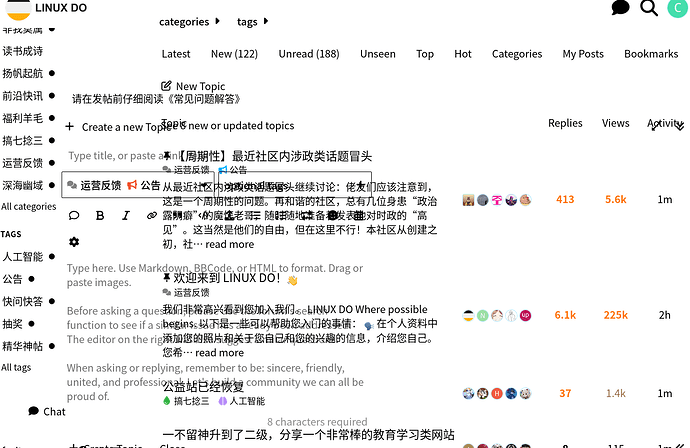The height and width of the screenshot is (448, 690).
Task: Click the red H avatar in 公益站已经恢复 row
Action: [x=497, y=393]
